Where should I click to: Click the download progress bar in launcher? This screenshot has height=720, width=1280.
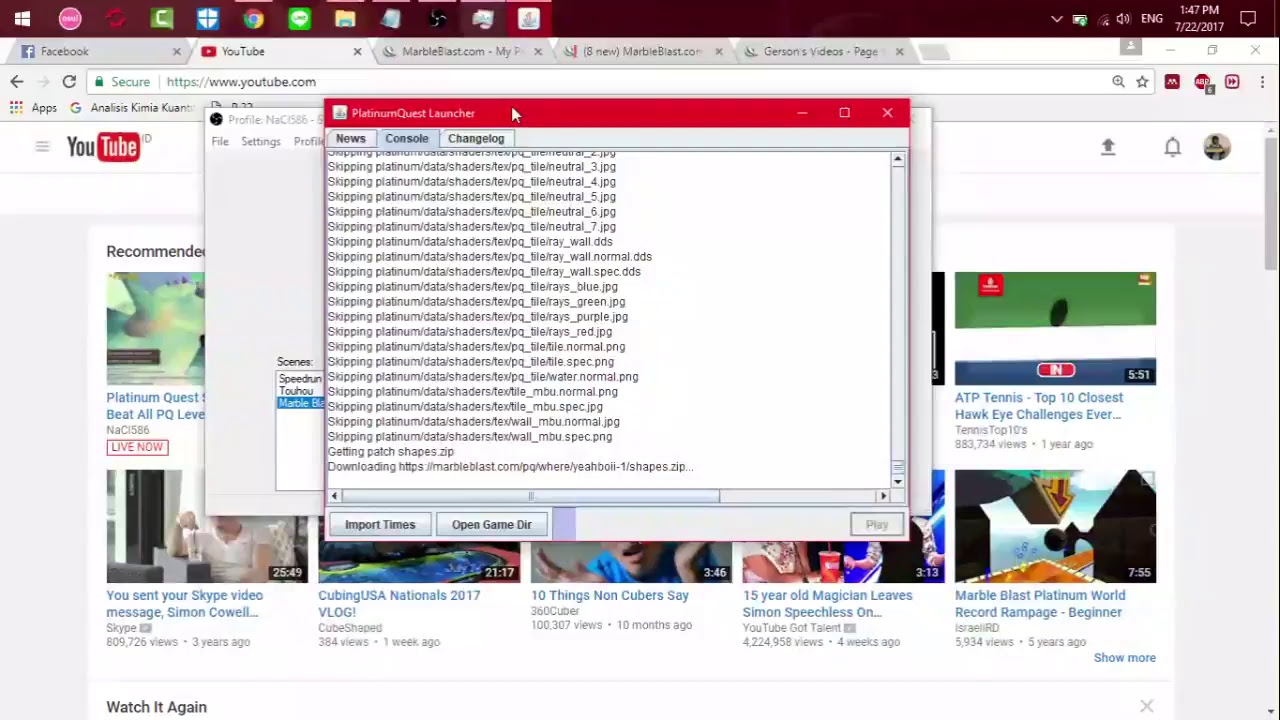(698, 524)
